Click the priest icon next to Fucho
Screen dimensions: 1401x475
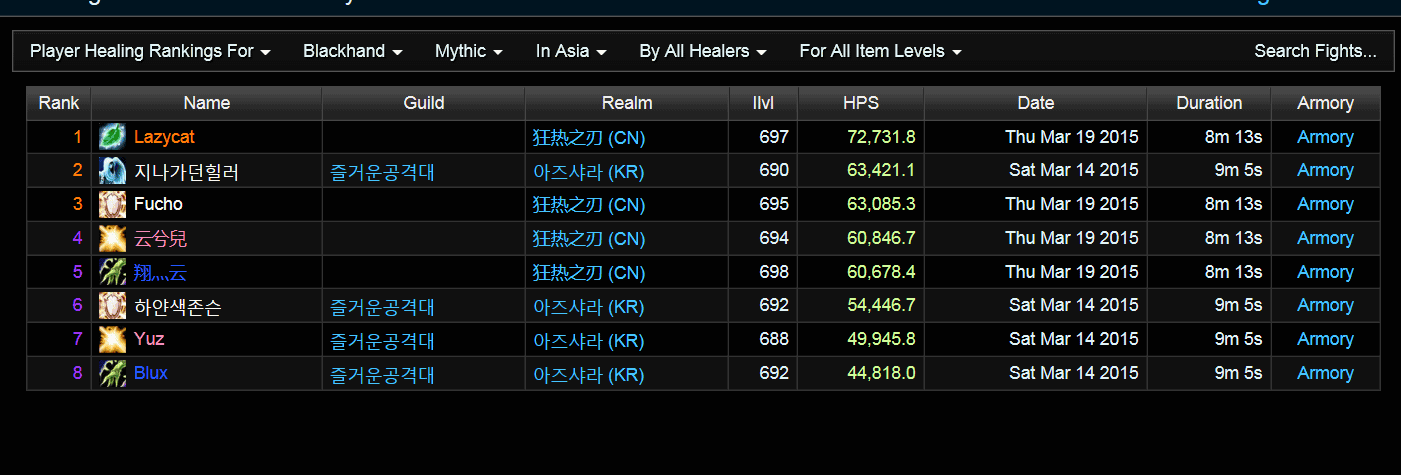pyautogui.click(x=112, y=205)
